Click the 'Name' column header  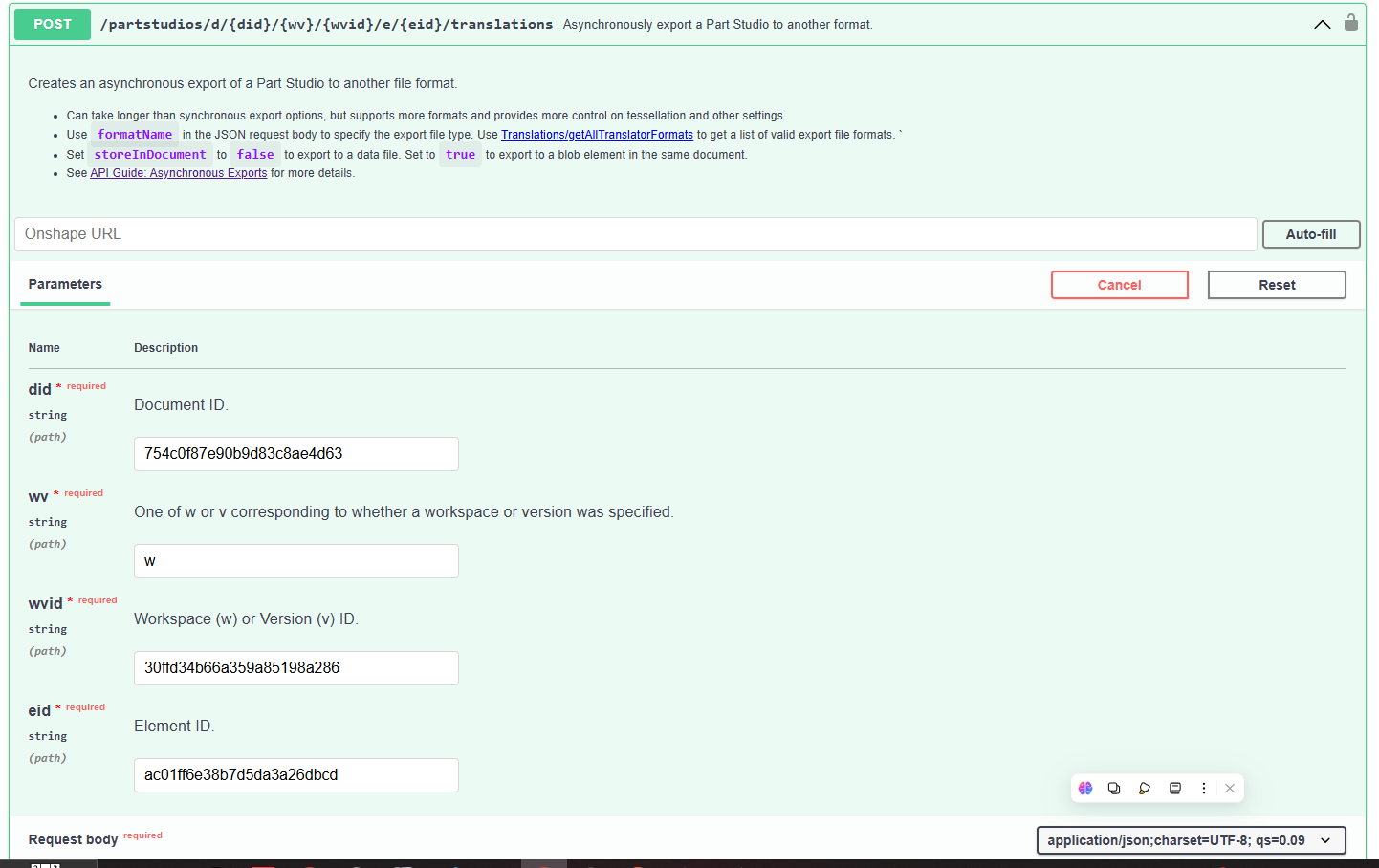[44, 348]
